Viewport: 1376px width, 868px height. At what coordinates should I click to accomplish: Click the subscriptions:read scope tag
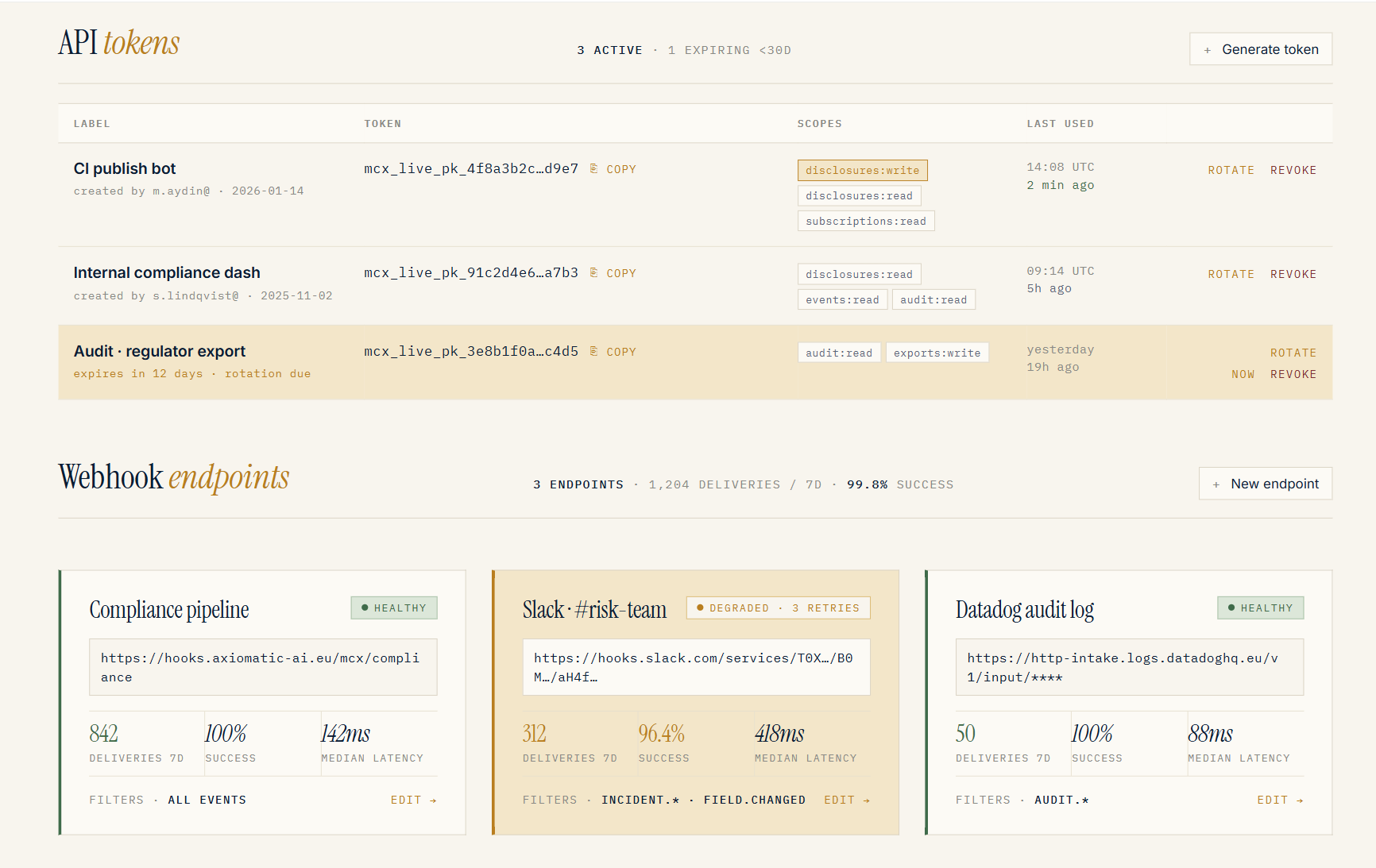(866, 221)
